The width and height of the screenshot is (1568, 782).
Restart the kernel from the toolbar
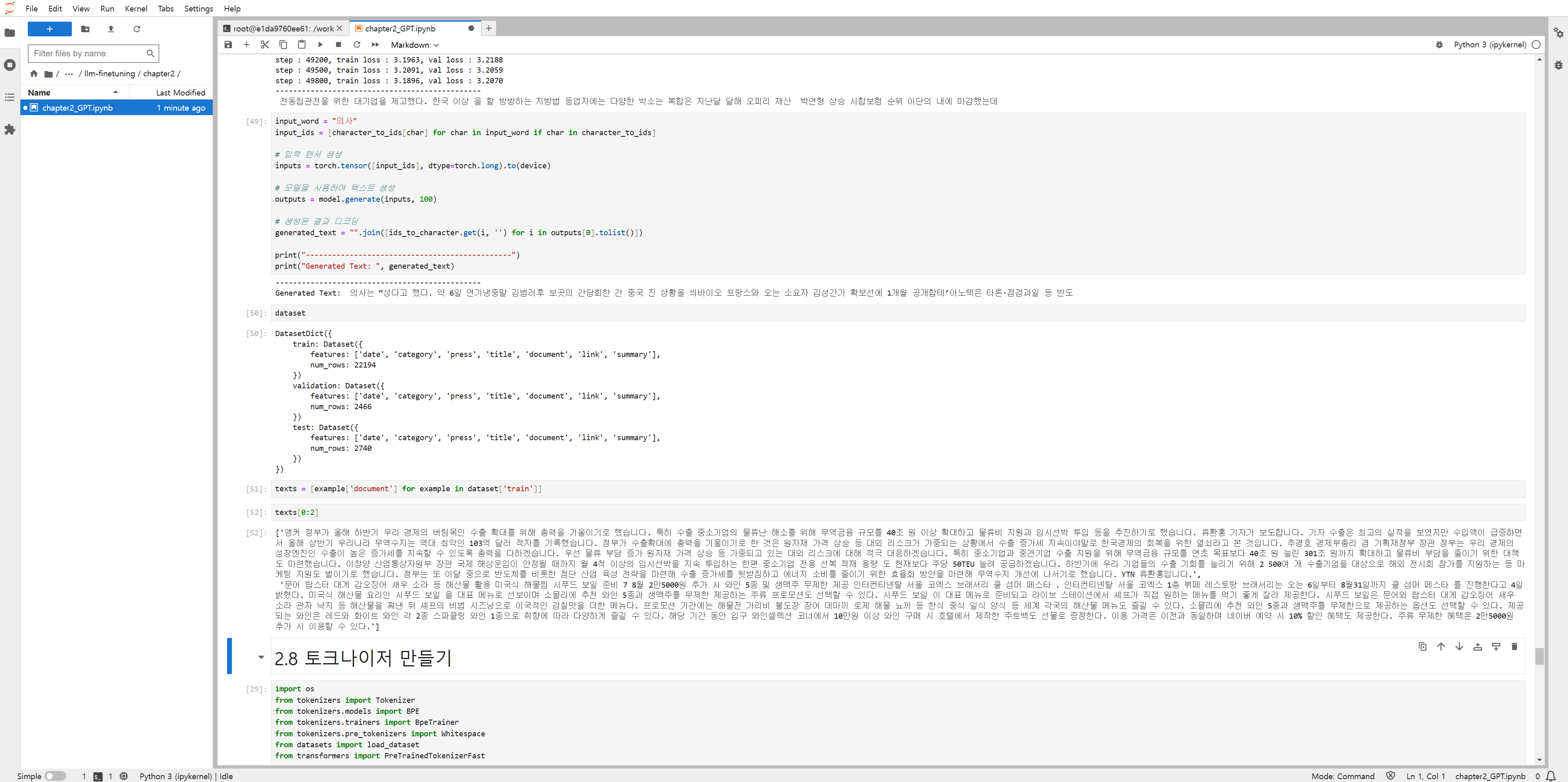357,45
